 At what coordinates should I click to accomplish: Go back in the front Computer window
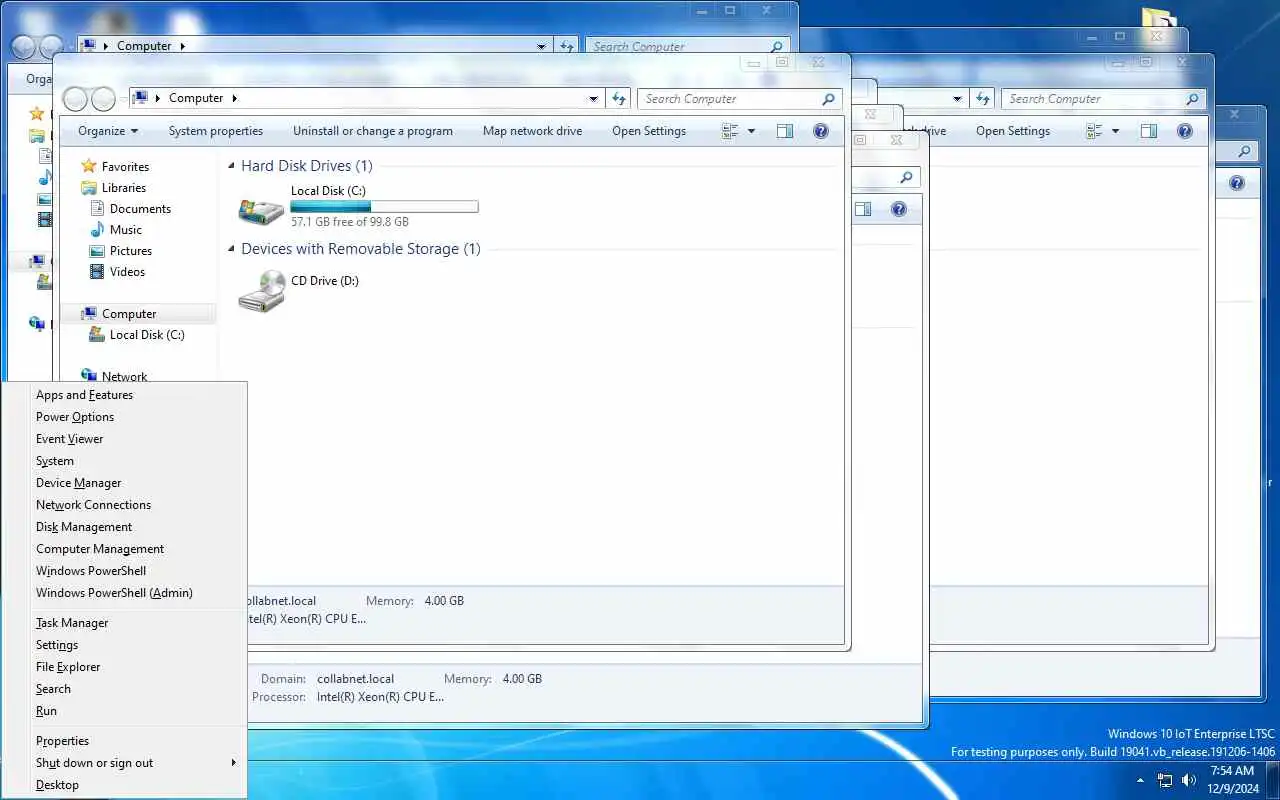pos(75,99)
